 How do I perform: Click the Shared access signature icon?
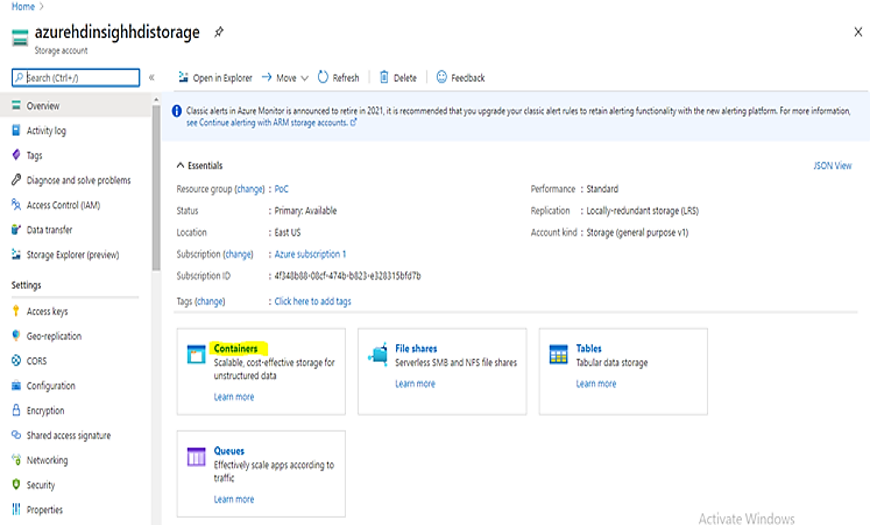[x=16, y=435]
